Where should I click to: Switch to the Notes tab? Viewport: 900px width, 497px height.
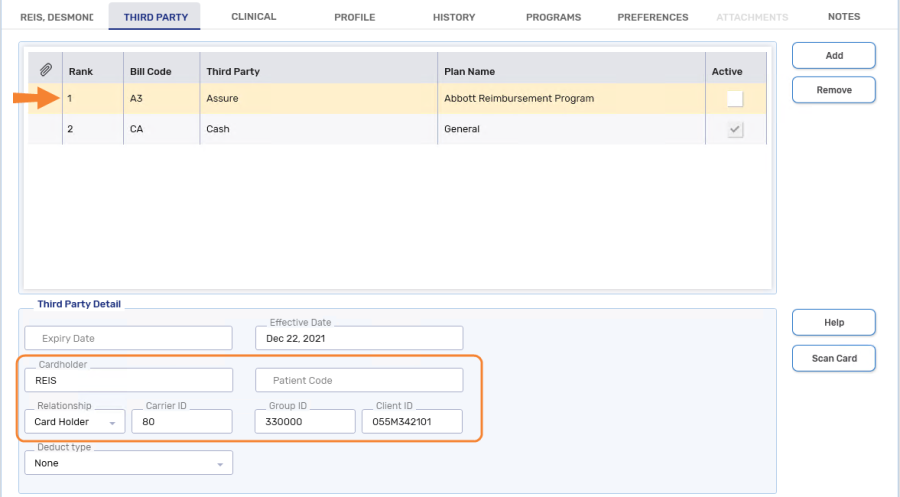point(843,17)
